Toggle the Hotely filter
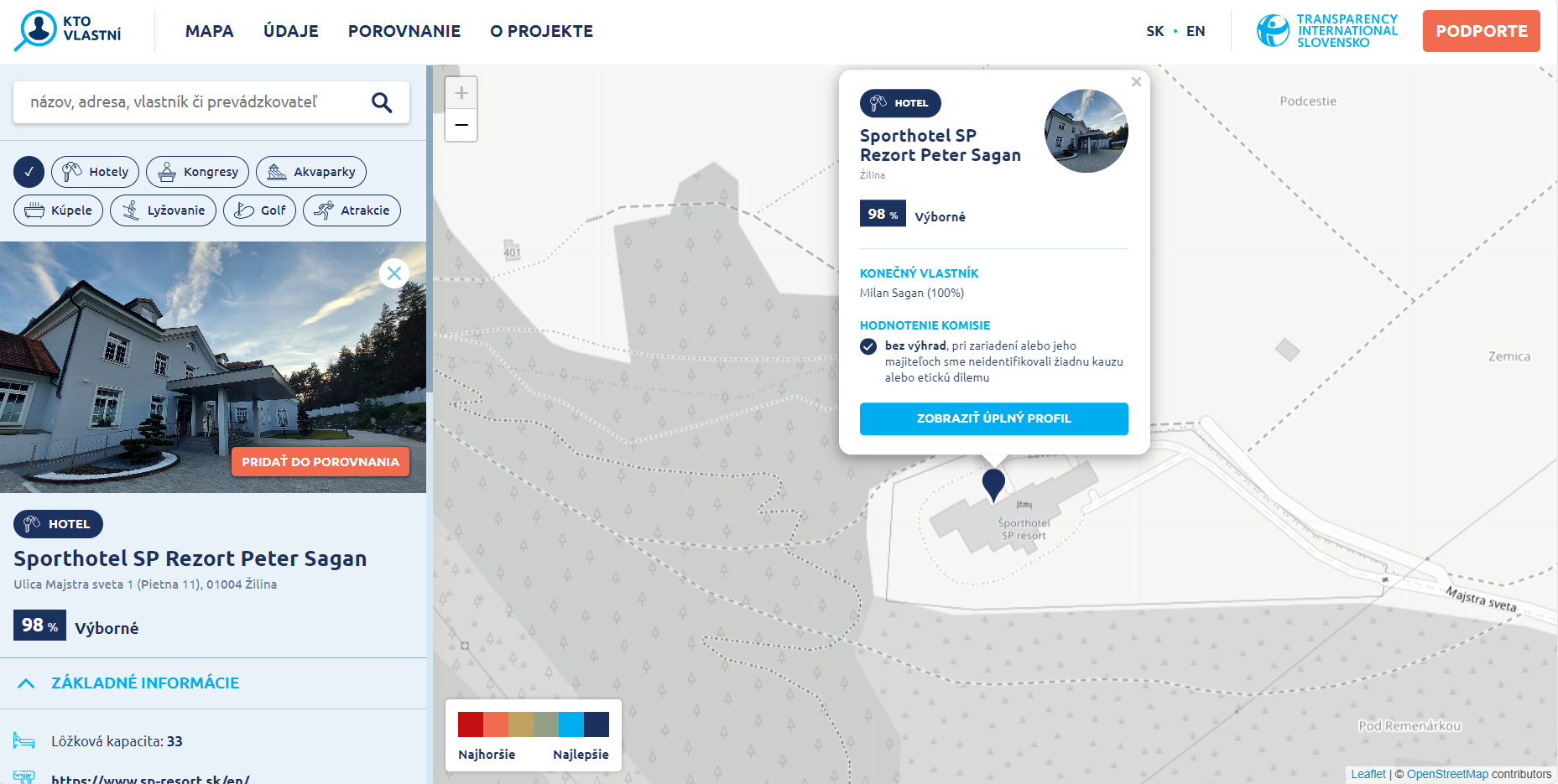The image size is (1558, 784). click(96, 172)
